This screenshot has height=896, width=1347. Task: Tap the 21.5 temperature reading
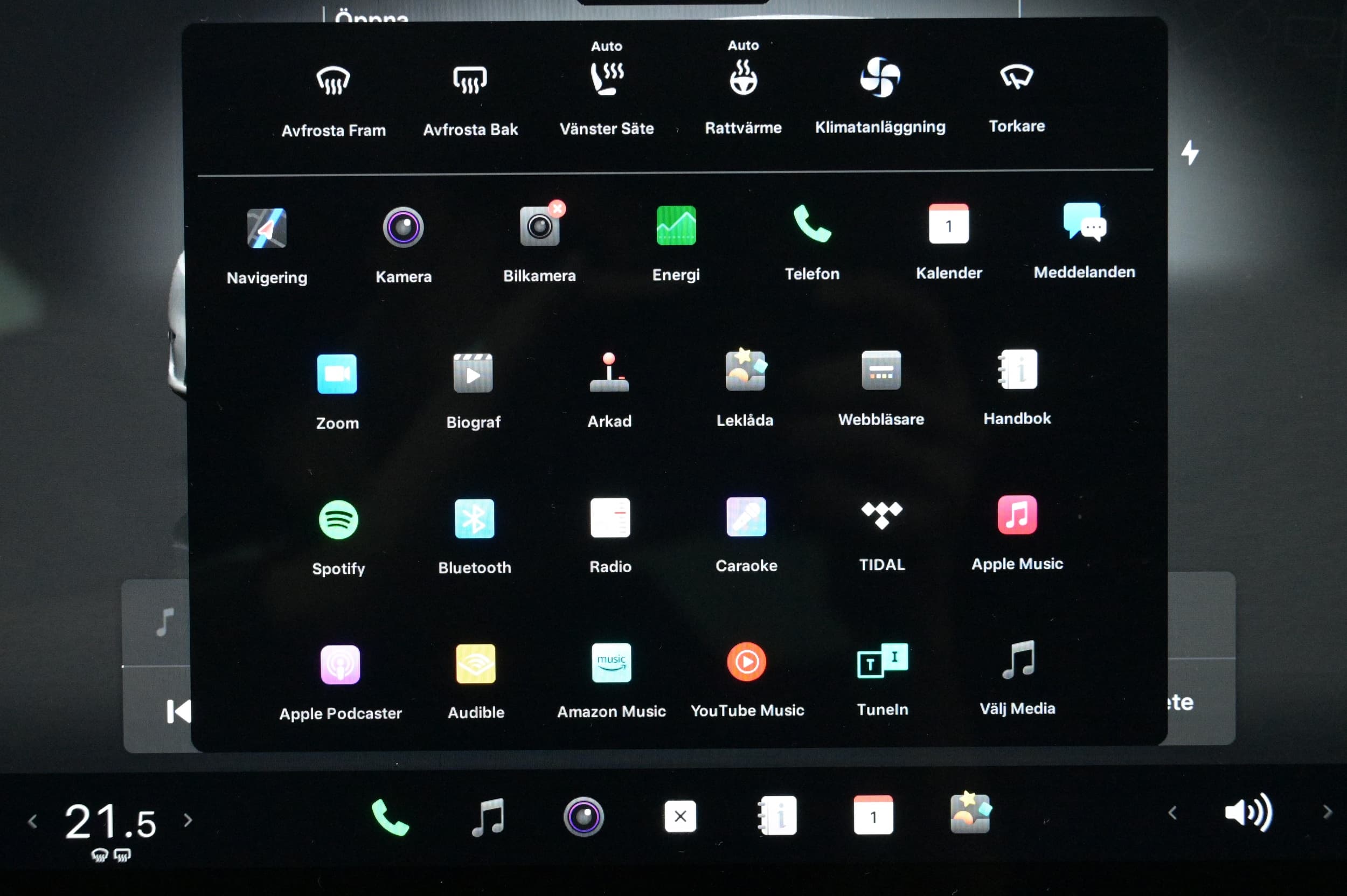(110, 822)
